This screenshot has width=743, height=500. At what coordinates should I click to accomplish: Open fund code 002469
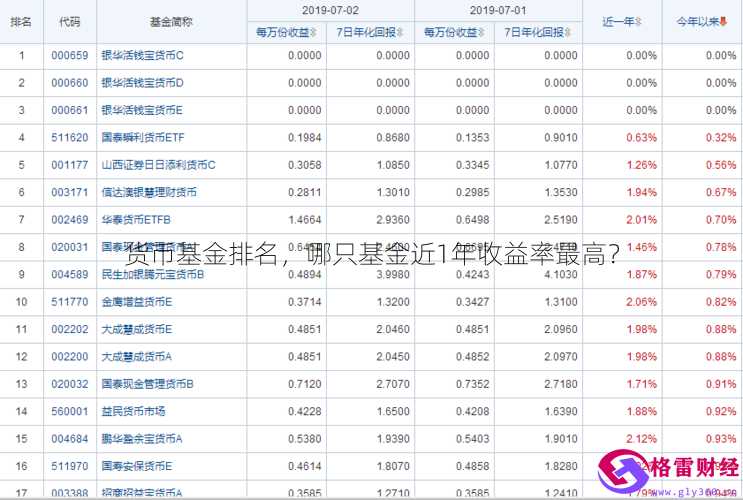click(x=70, y=220)
